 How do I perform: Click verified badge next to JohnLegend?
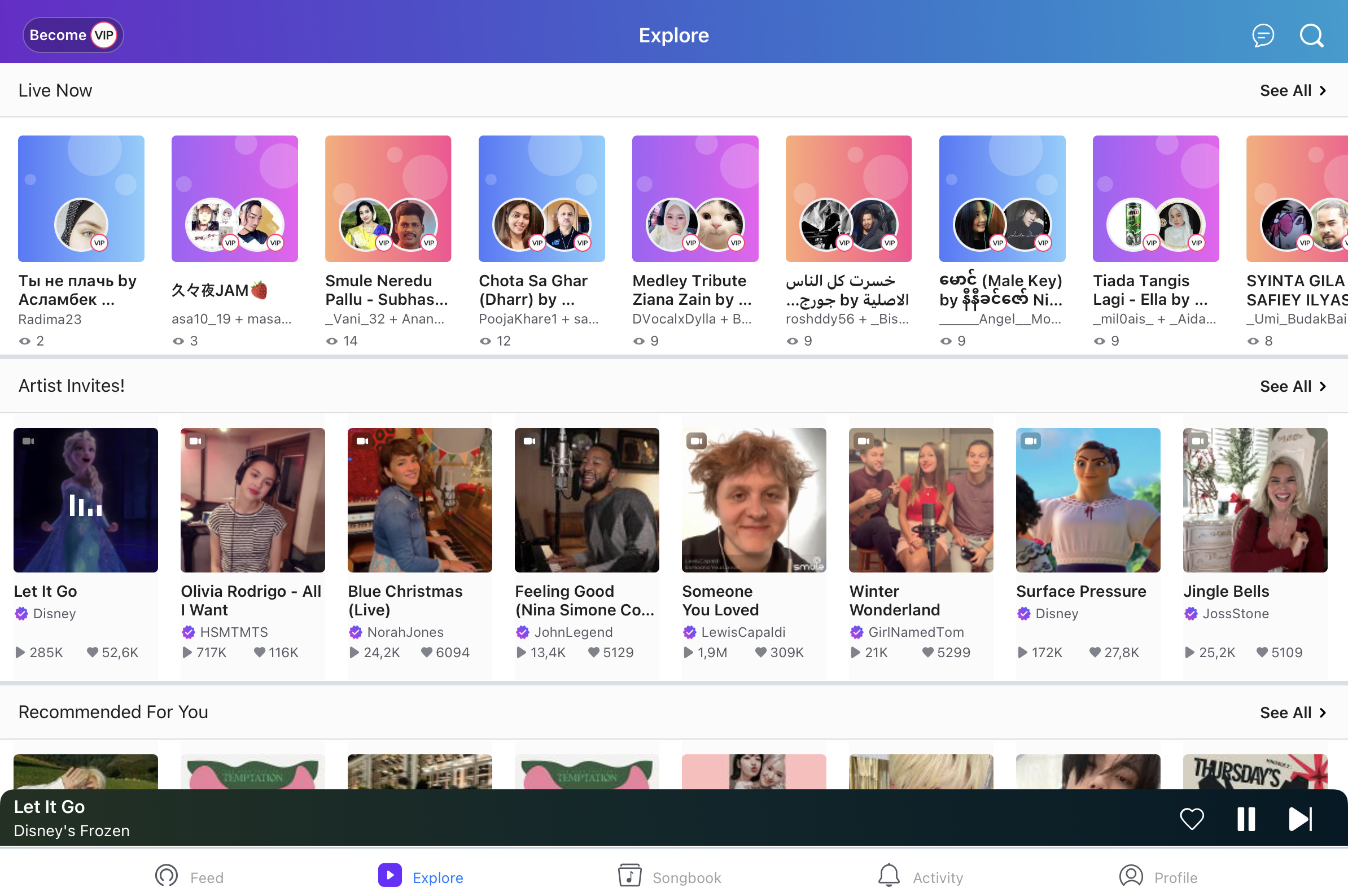522,632
